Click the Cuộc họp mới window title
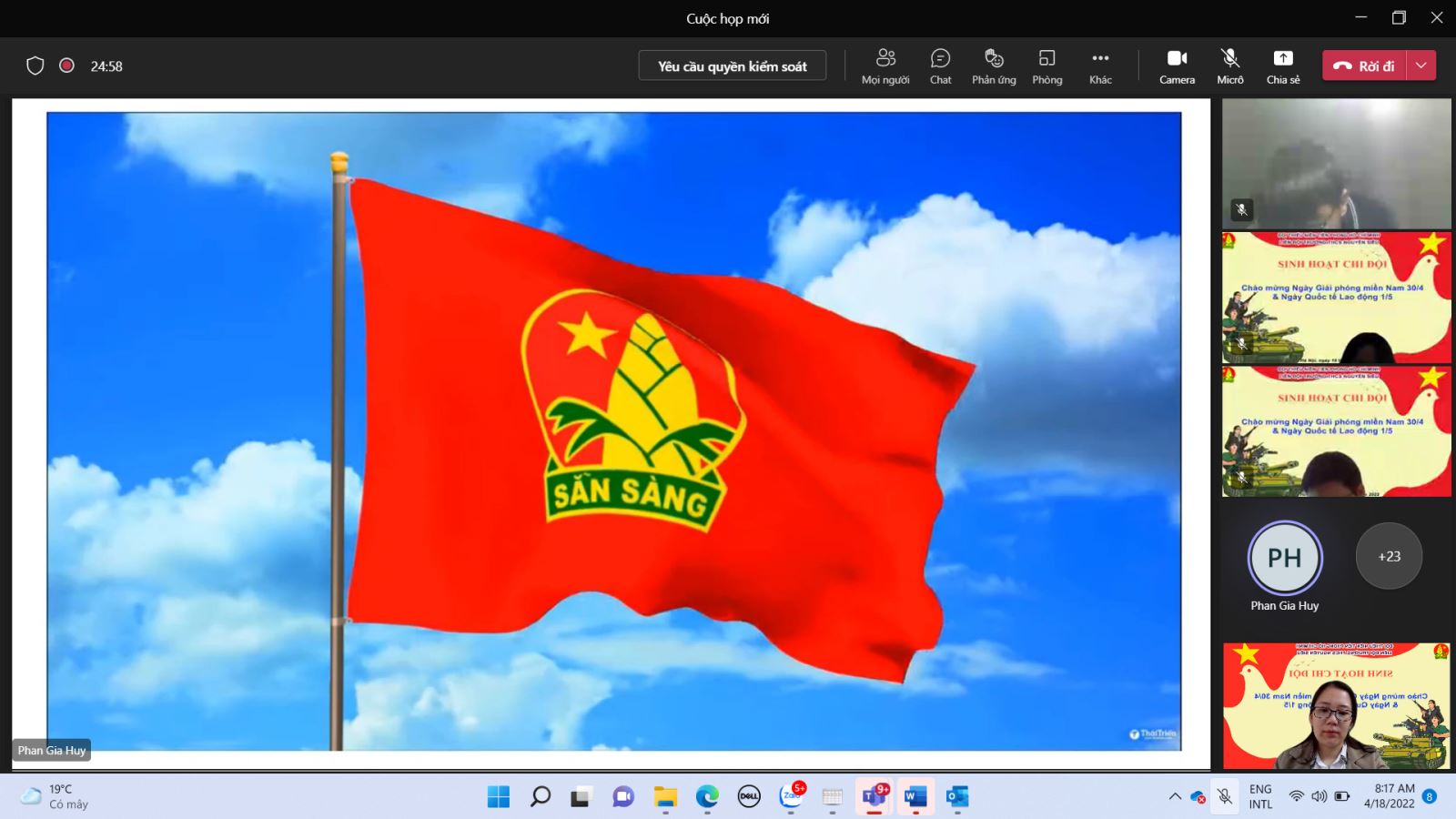The height and width of the screenshot is (819, 1456). pyautogui.click(x=728, y=18)
